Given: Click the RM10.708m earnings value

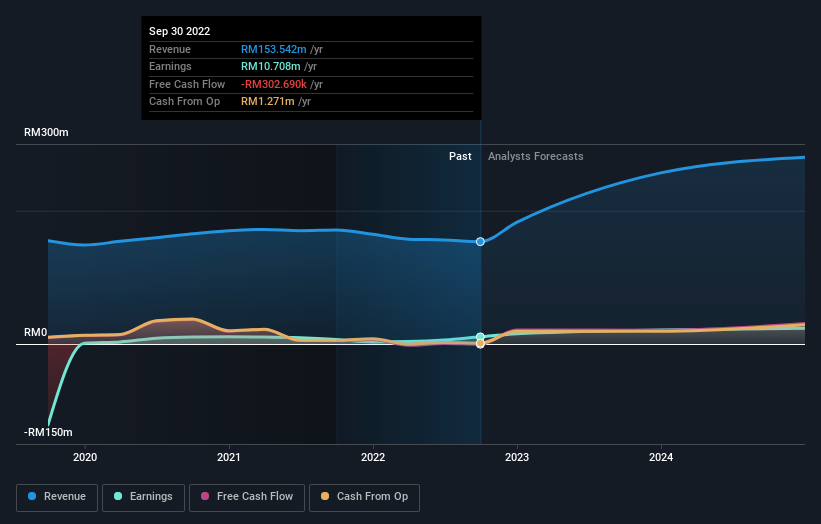Looking at the screenshot, I should [271, 66].
